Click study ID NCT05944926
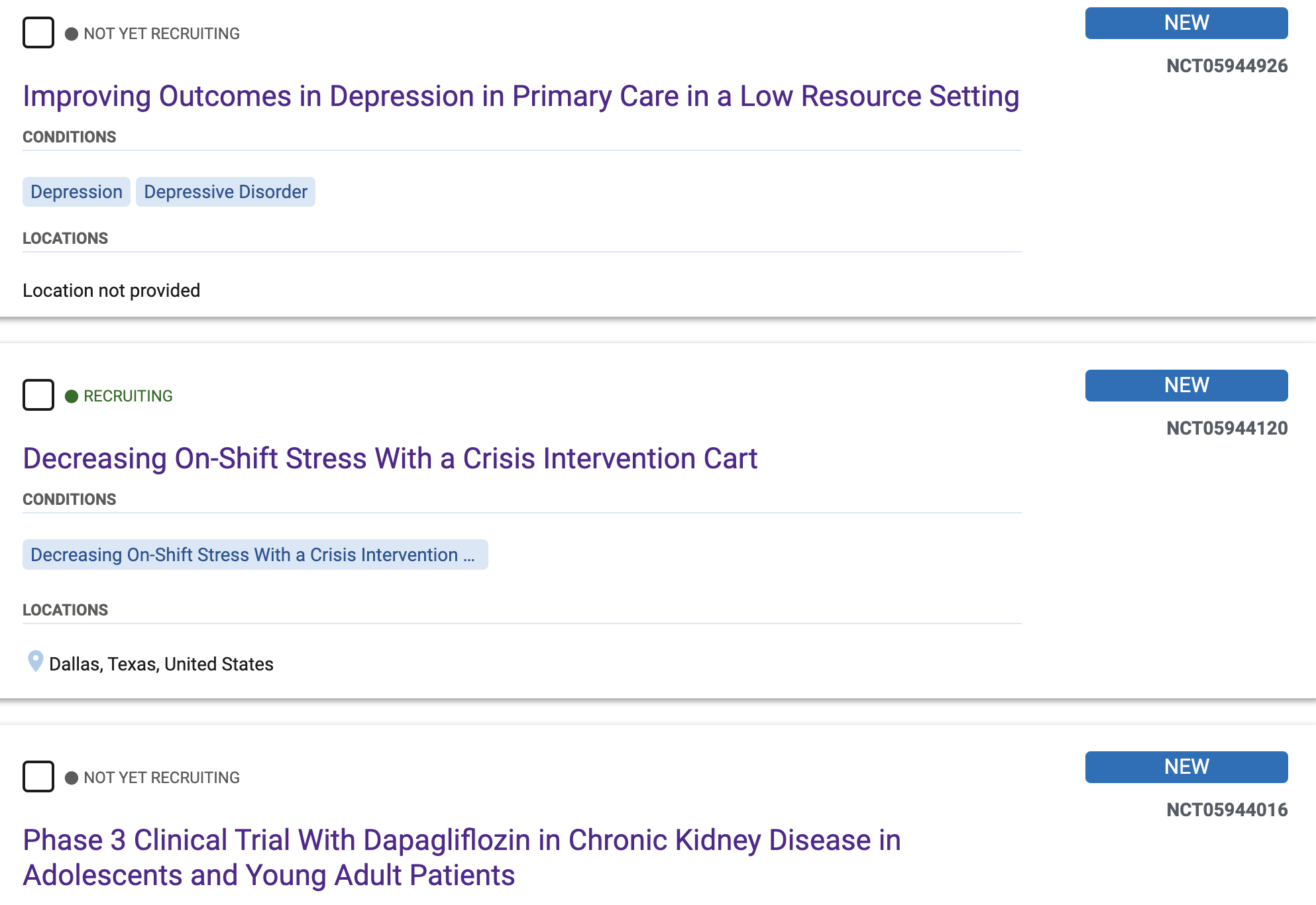This screenshot has width=1316, height=905. [x=1227, y=66]
